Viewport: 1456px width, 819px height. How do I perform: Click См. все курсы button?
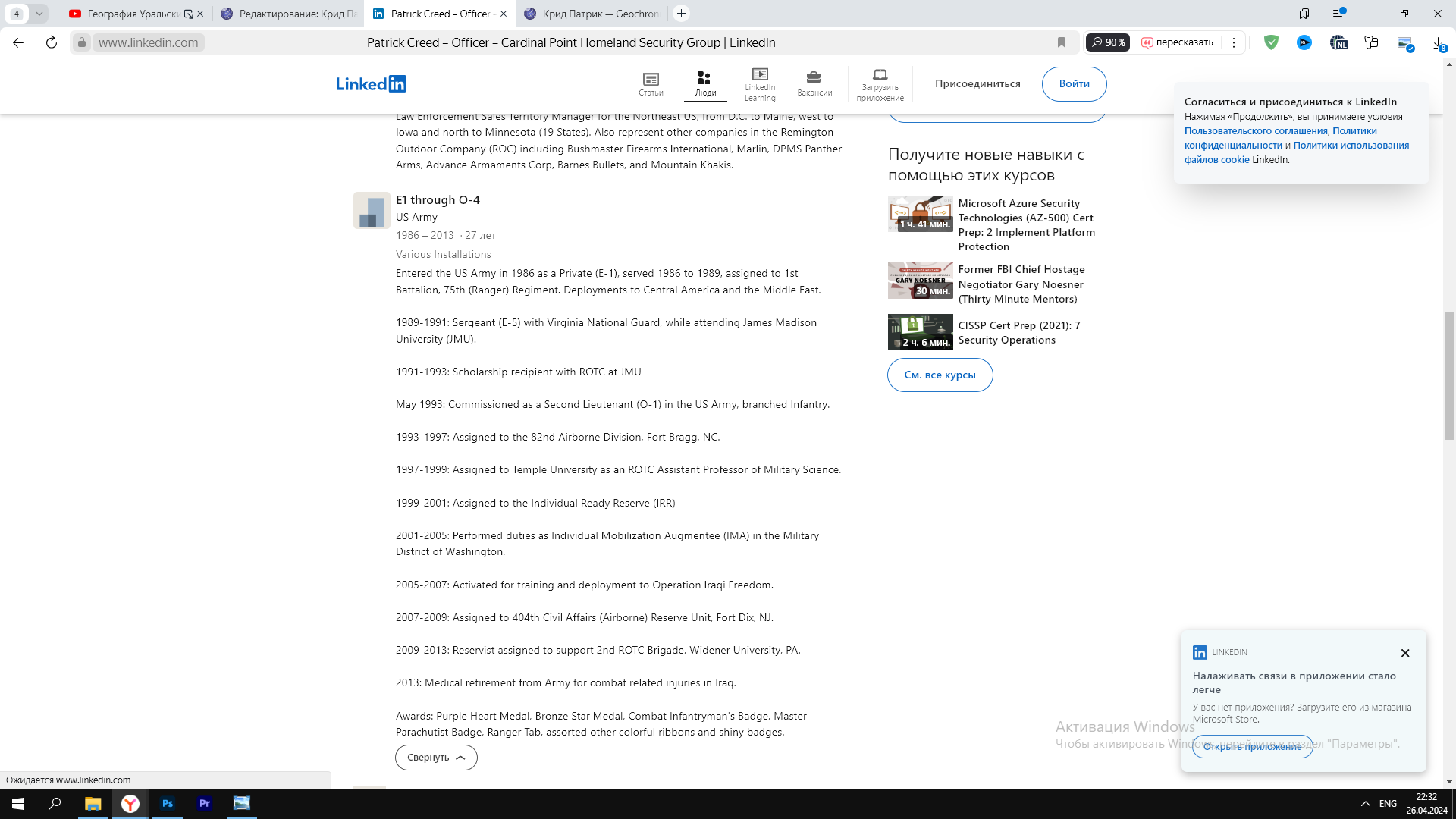coord(940,375)
